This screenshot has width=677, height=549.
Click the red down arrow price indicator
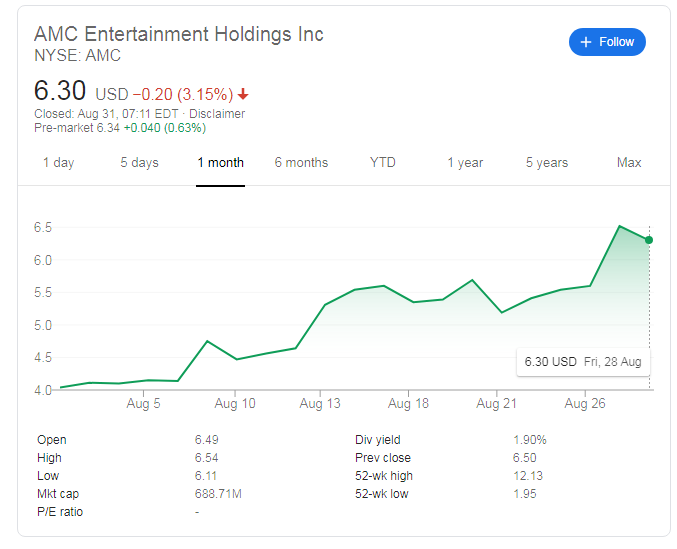243,94
